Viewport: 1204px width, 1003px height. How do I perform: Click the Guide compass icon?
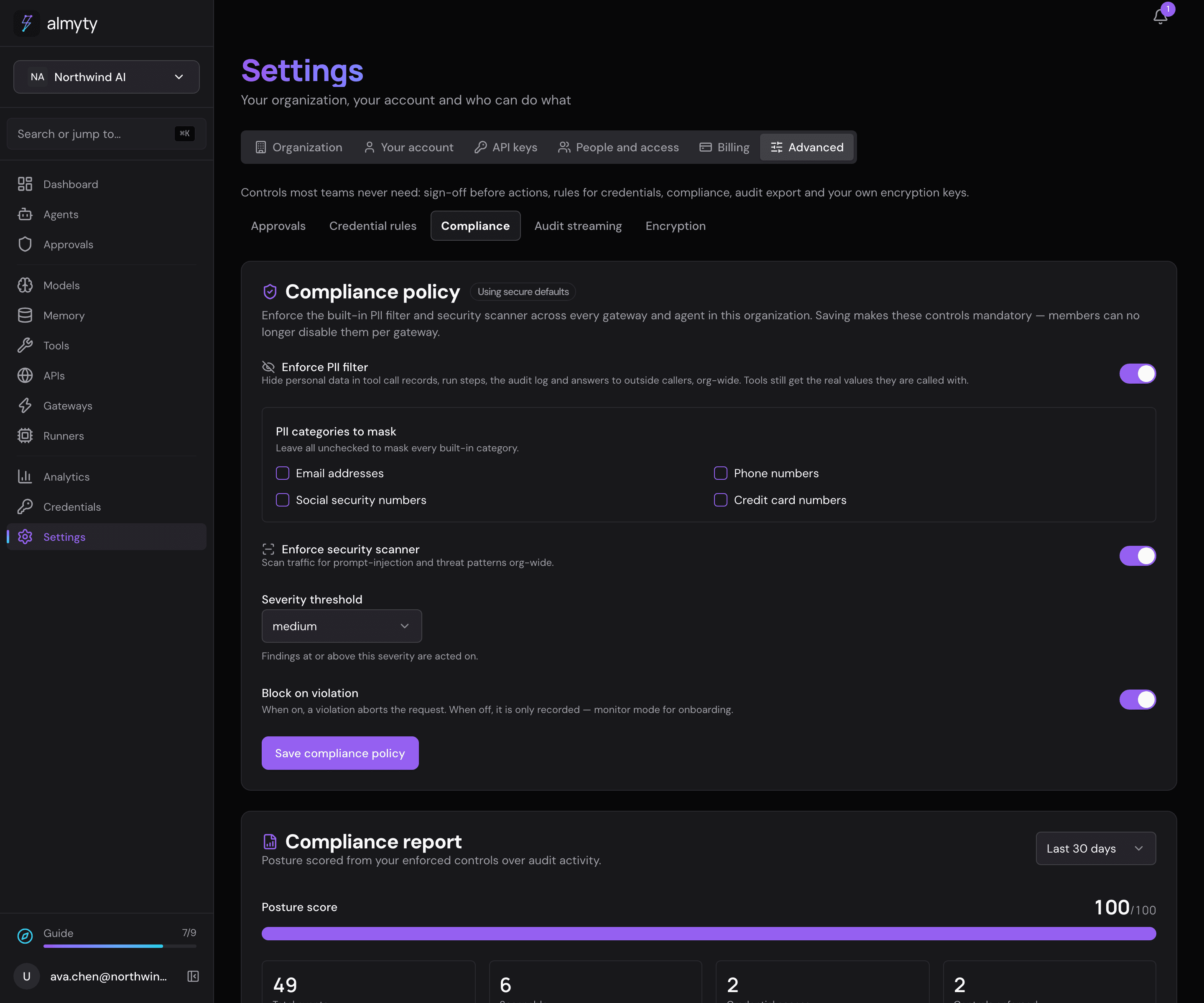coord(25,936)
